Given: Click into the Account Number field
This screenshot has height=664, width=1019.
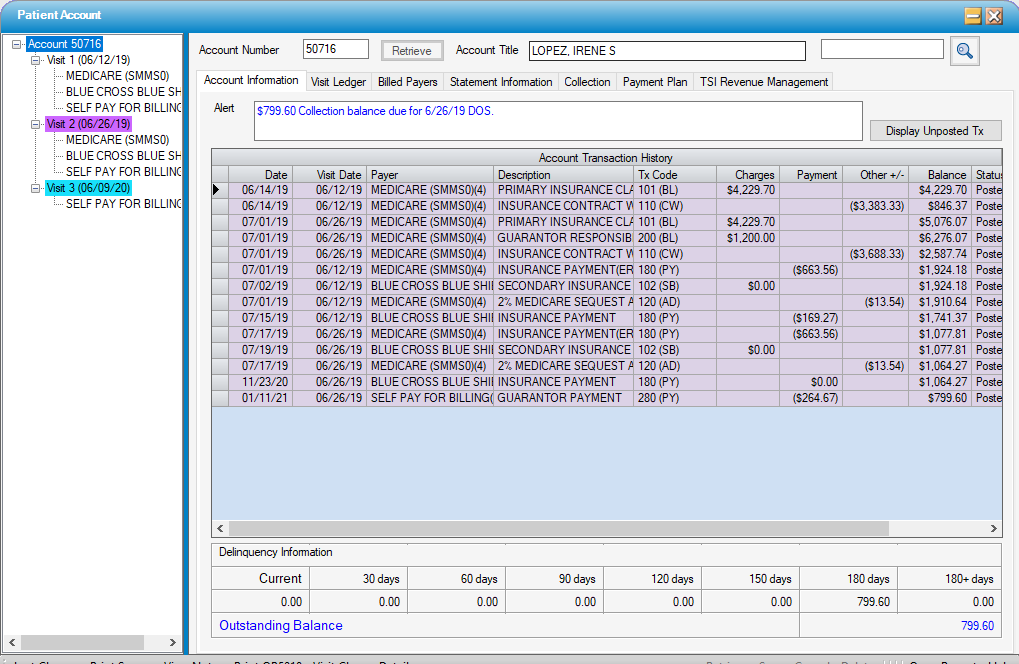Looking at the screenshot, I should (336, 50).
